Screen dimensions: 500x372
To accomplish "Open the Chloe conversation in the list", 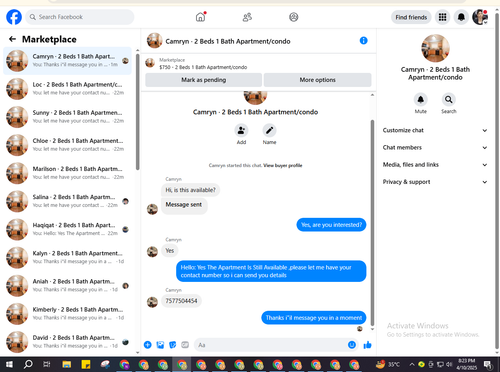I will click(68, 145).
